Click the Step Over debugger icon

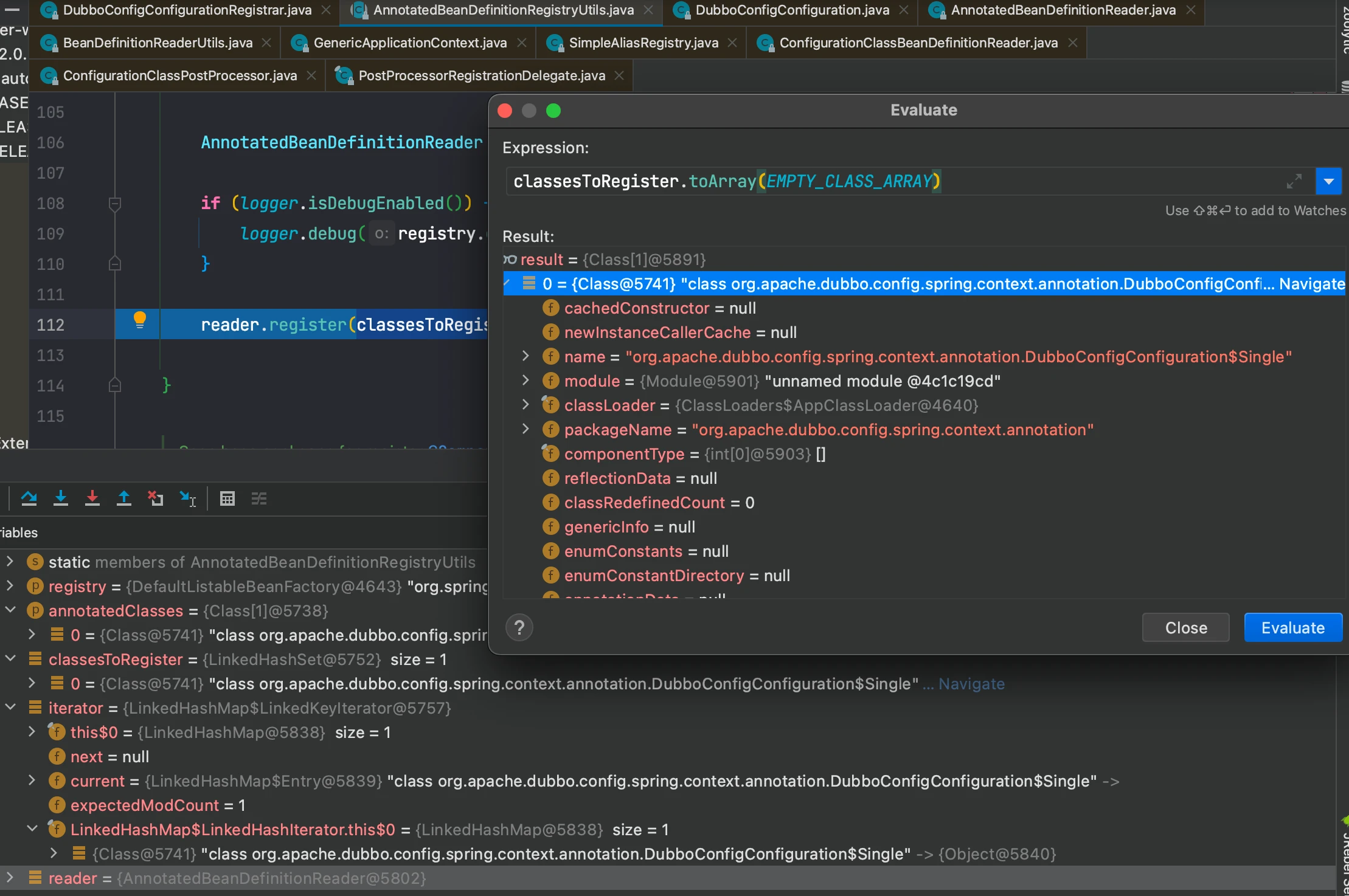coord(29,498)
